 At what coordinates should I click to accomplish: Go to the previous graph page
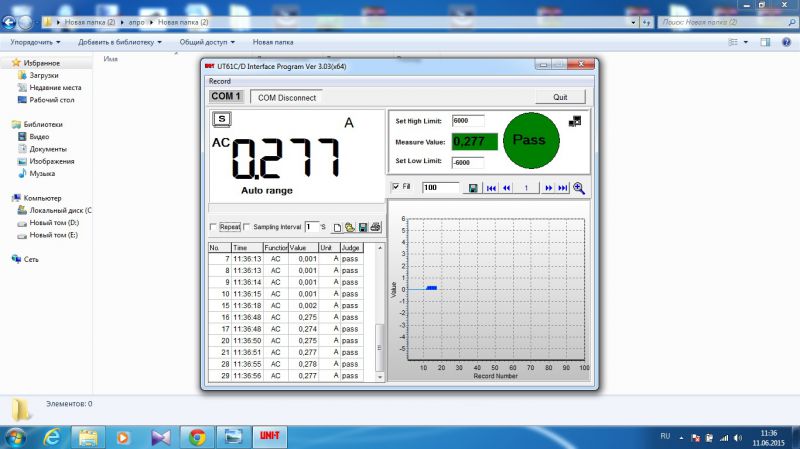point(507,188)
